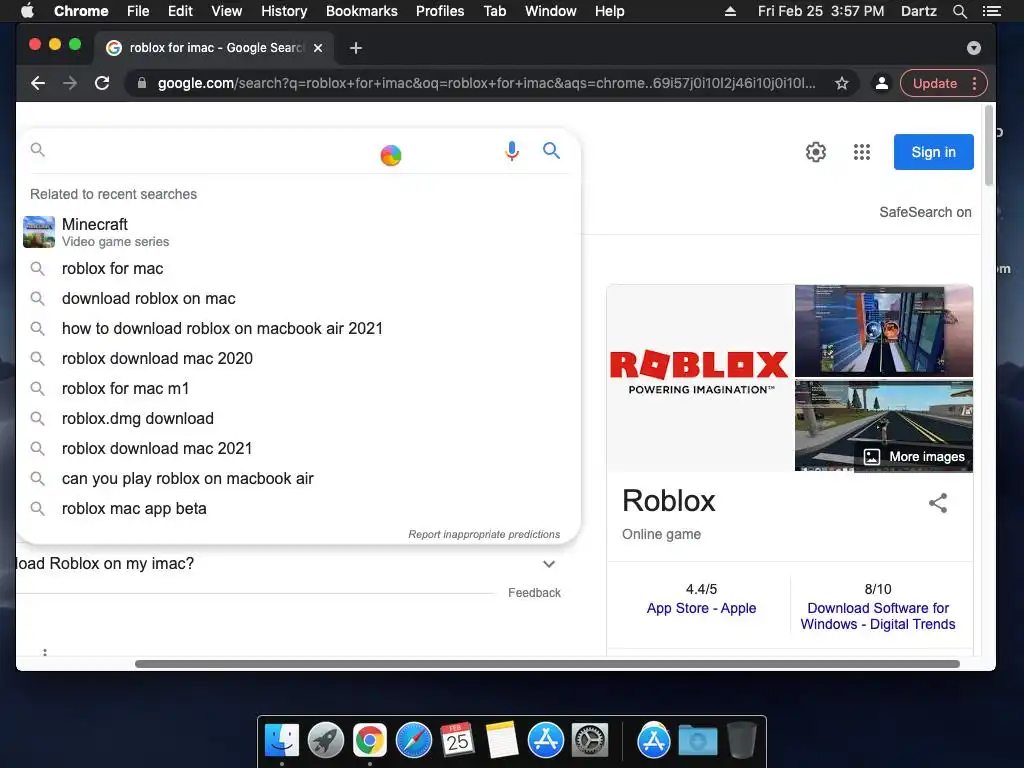Click the address bar URL
This screenshot has height=768, width=1024.
pos(487,83)
